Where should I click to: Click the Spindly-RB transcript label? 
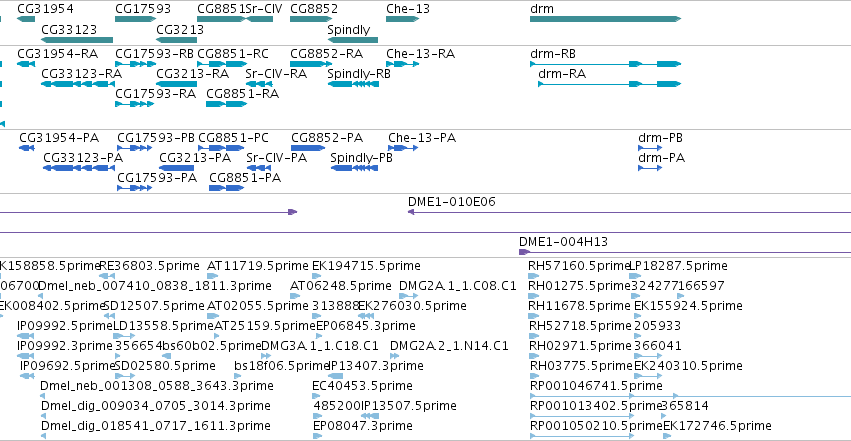coord(359,74)
